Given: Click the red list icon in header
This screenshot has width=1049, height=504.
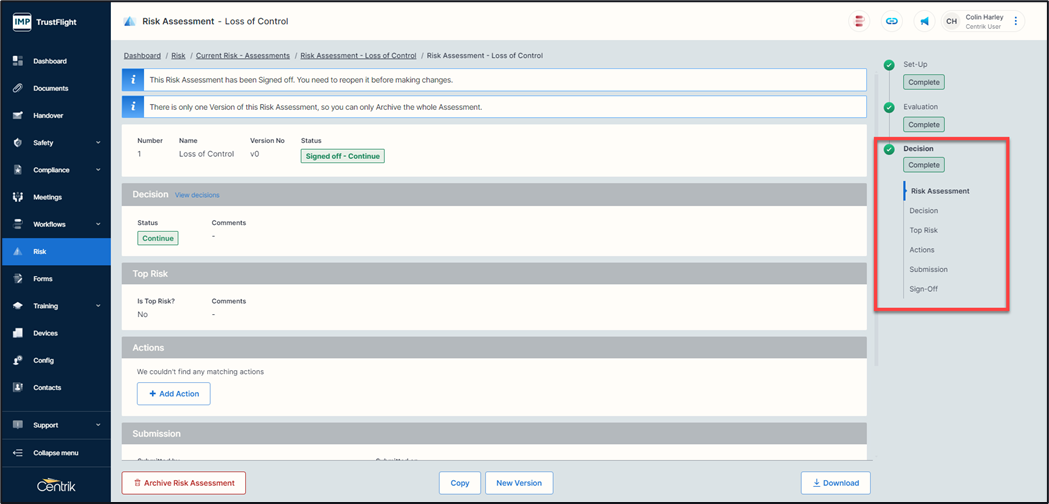Looking at the screenshot, I should 859,21.
